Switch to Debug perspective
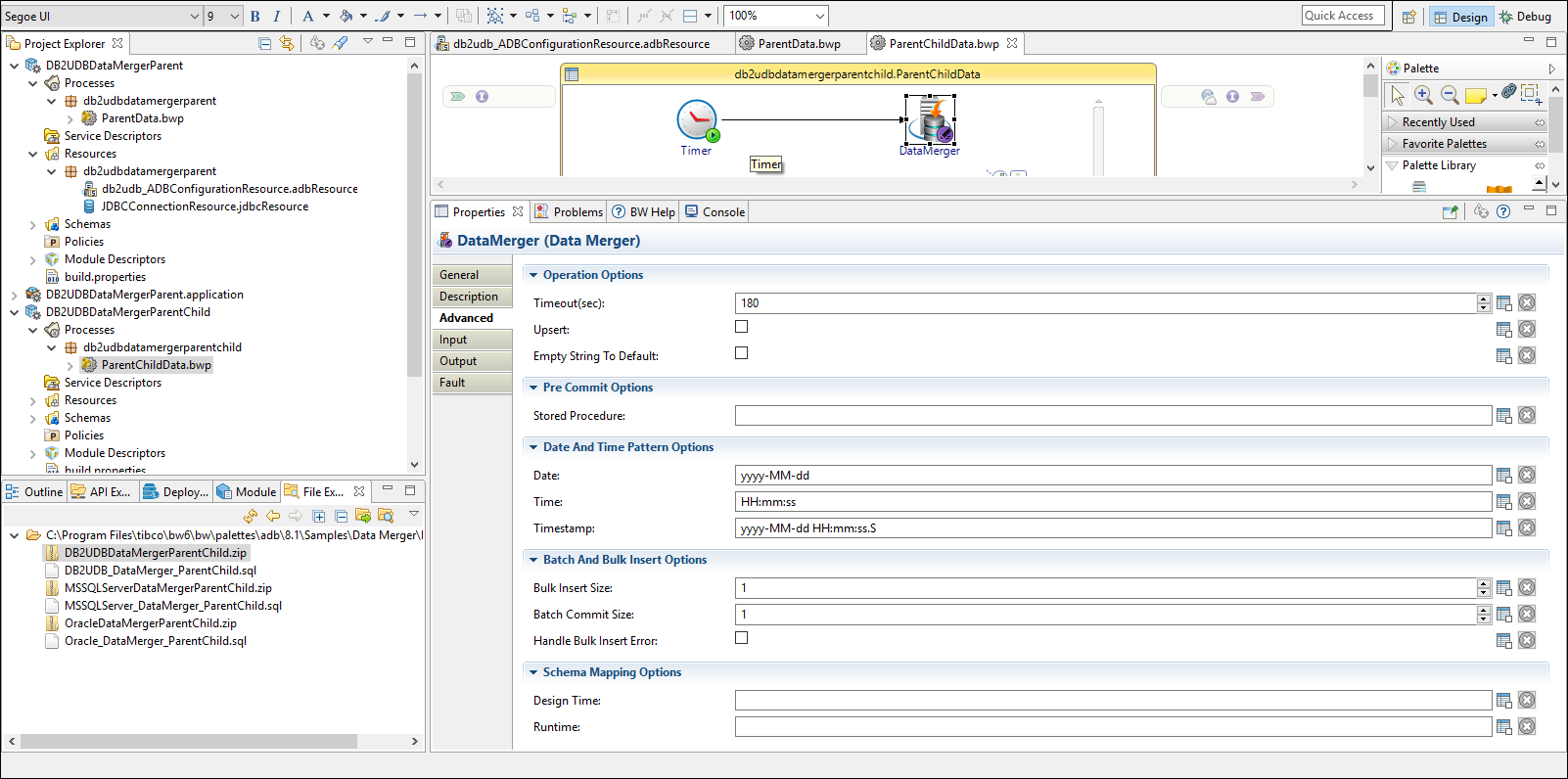Image resolution: width=1568 pixels, height=779 pixels. (x=1525, y=17)
